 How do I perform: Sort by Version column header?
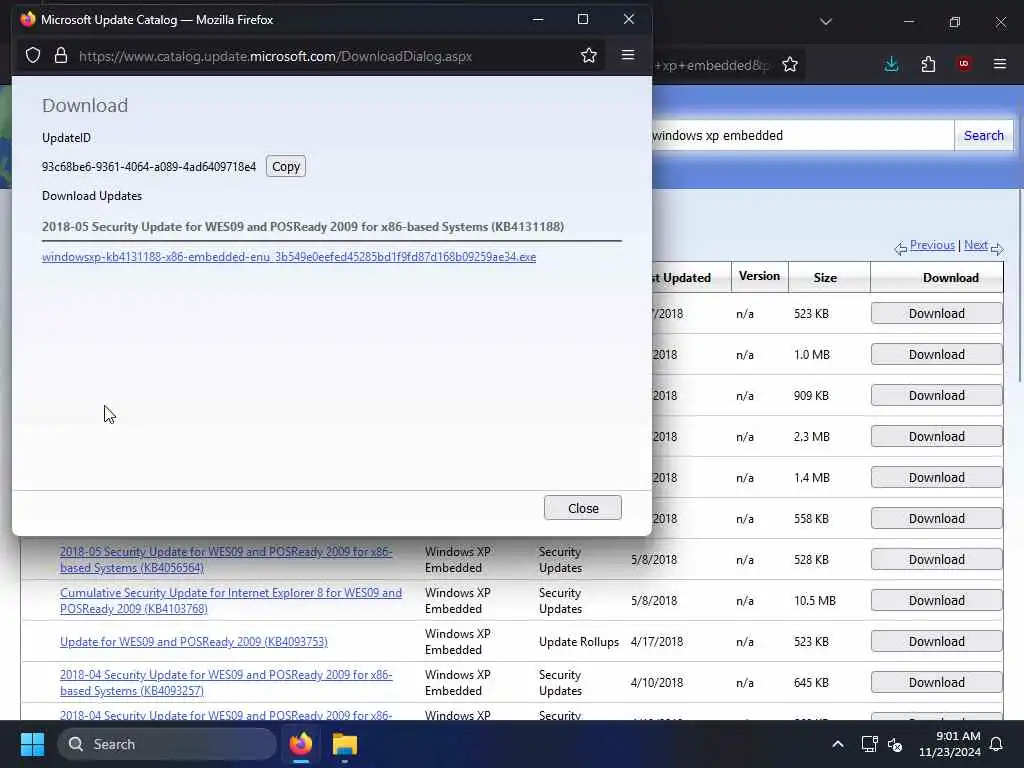click(760, 276)
